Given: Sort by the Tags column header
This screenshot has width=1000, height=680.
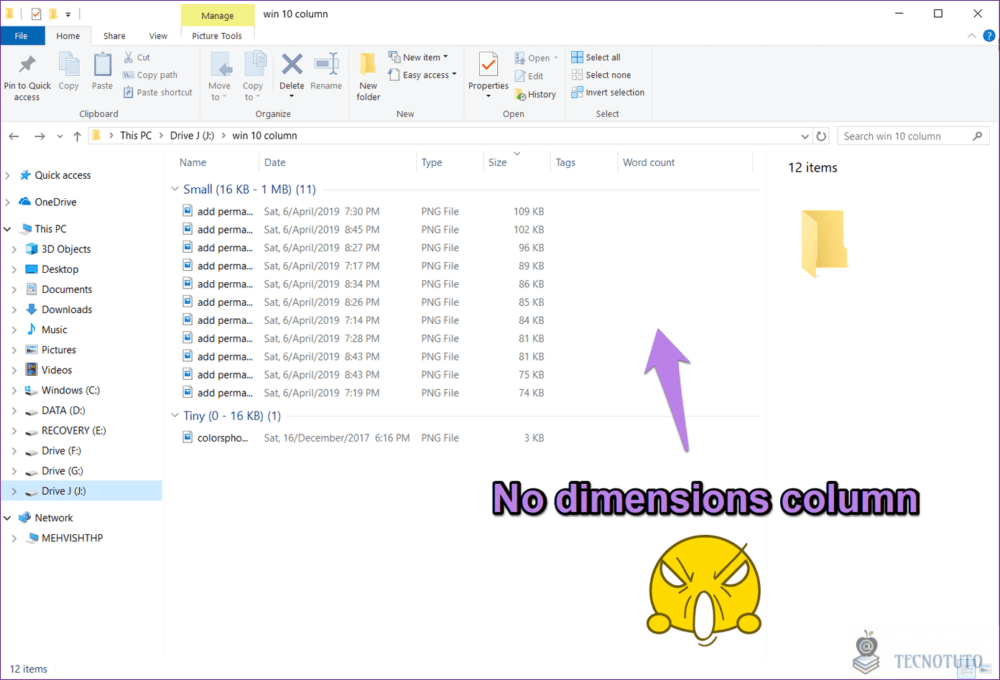Looking at the screenshot, I should [x=565, y=162].
